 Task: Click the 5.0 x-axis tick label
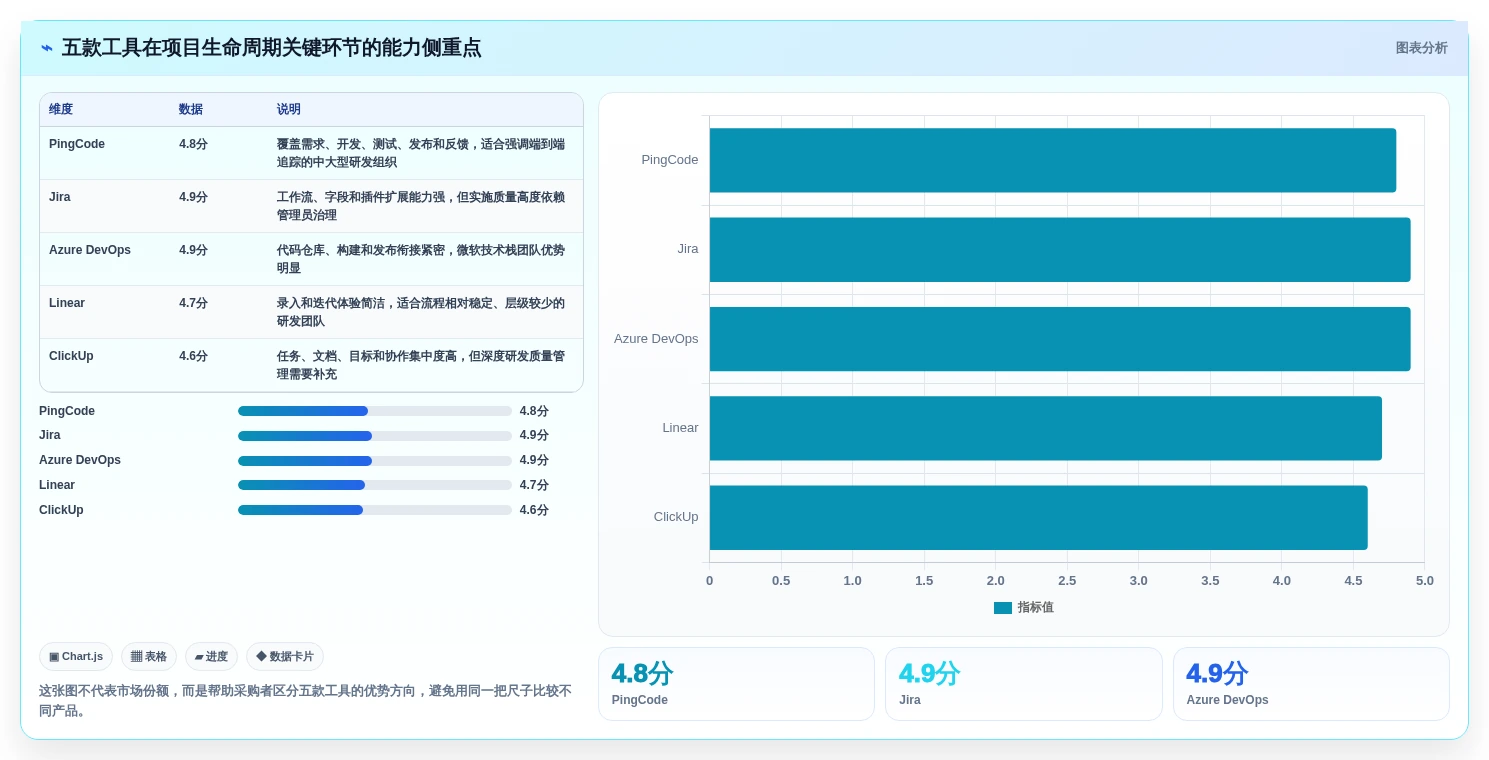[1424, 581]
